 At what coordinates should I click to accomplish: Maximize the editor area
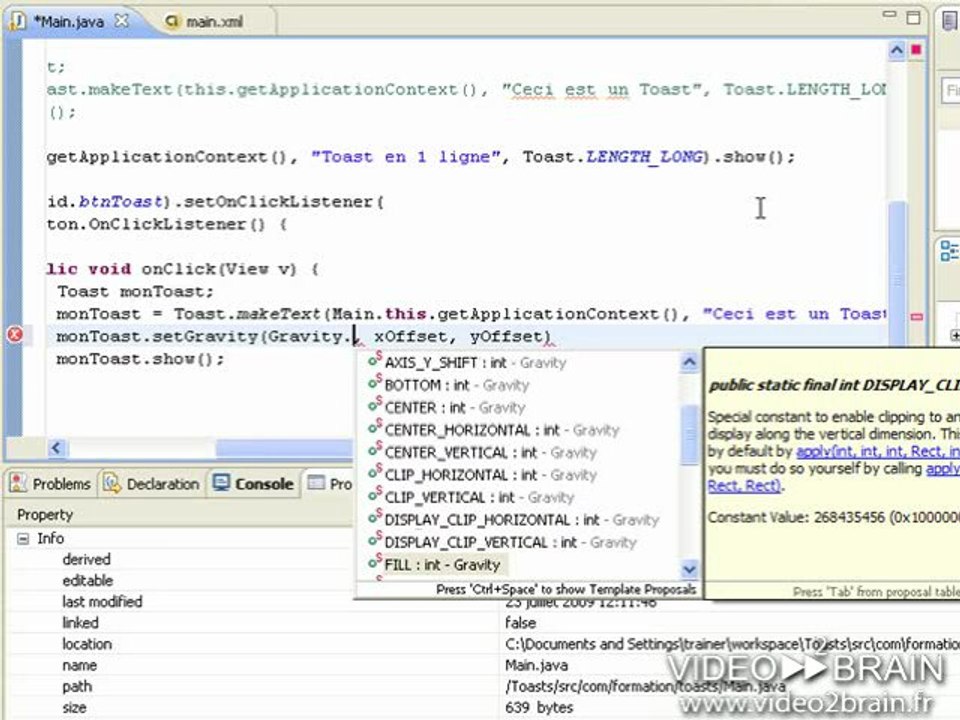point(913,17)
